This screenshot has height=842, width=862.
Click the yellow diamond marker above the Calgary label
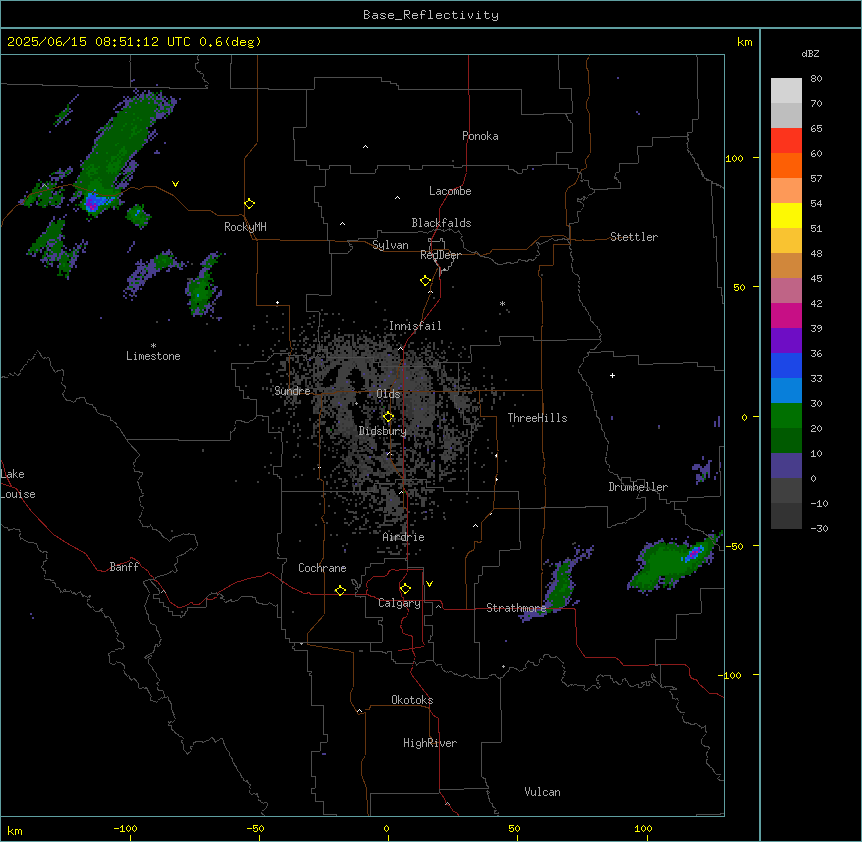(x=405, y=589)
